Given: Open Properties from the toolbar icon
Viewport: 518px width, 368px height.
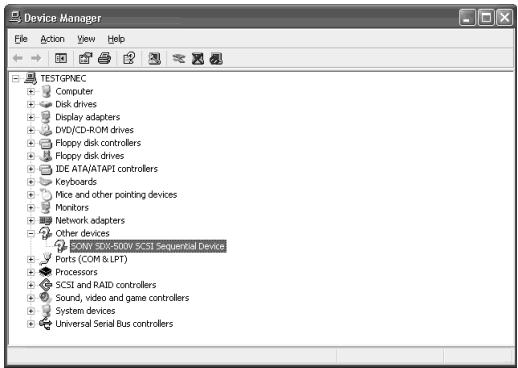Looking at the screenshot, I should tap(85, 59).
